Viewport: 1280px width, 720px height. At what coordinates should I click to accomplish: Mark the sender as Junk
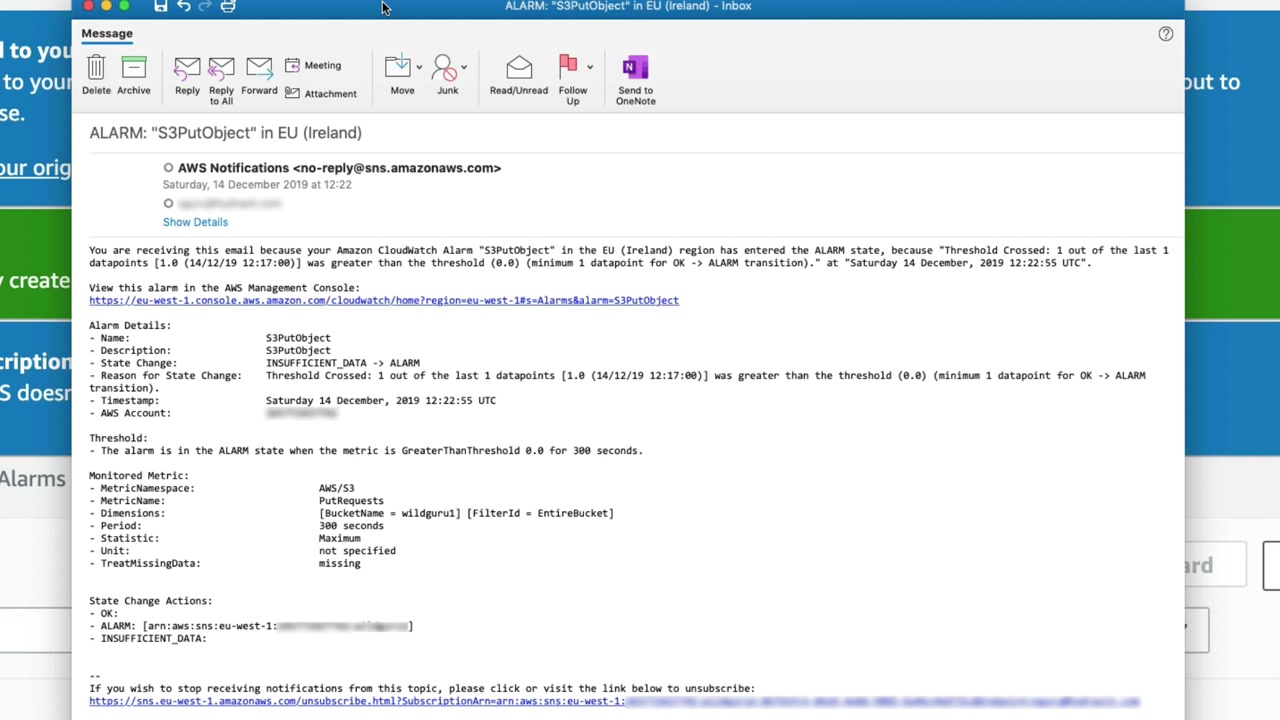click(x=446, y=76)
